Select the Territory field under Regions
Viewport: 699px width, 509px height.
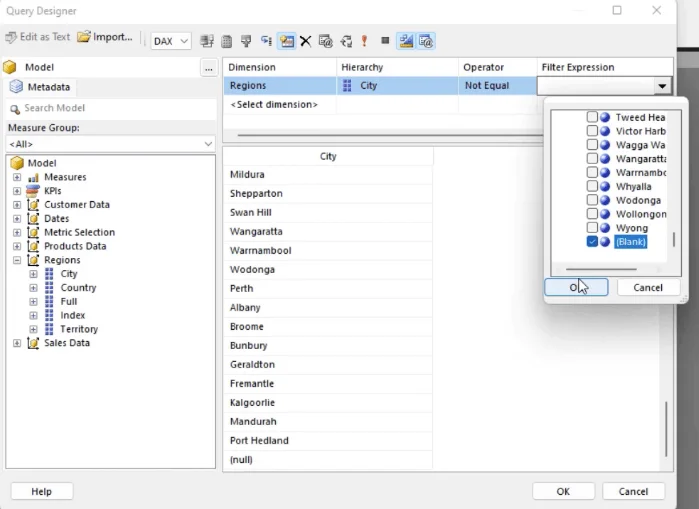tap(79, 329)
